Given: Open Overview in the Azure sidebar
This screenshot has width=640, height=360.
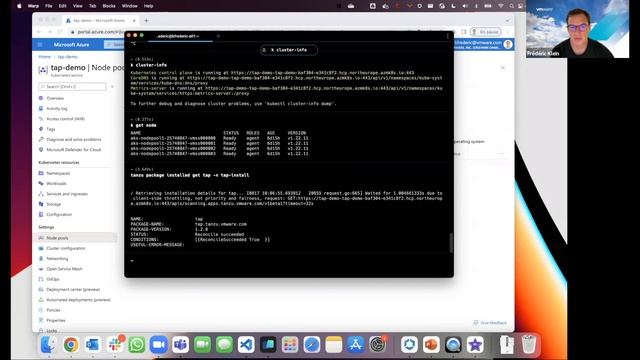Looking at the screenshot, I should pyautogui.click(x=55, y=98).
